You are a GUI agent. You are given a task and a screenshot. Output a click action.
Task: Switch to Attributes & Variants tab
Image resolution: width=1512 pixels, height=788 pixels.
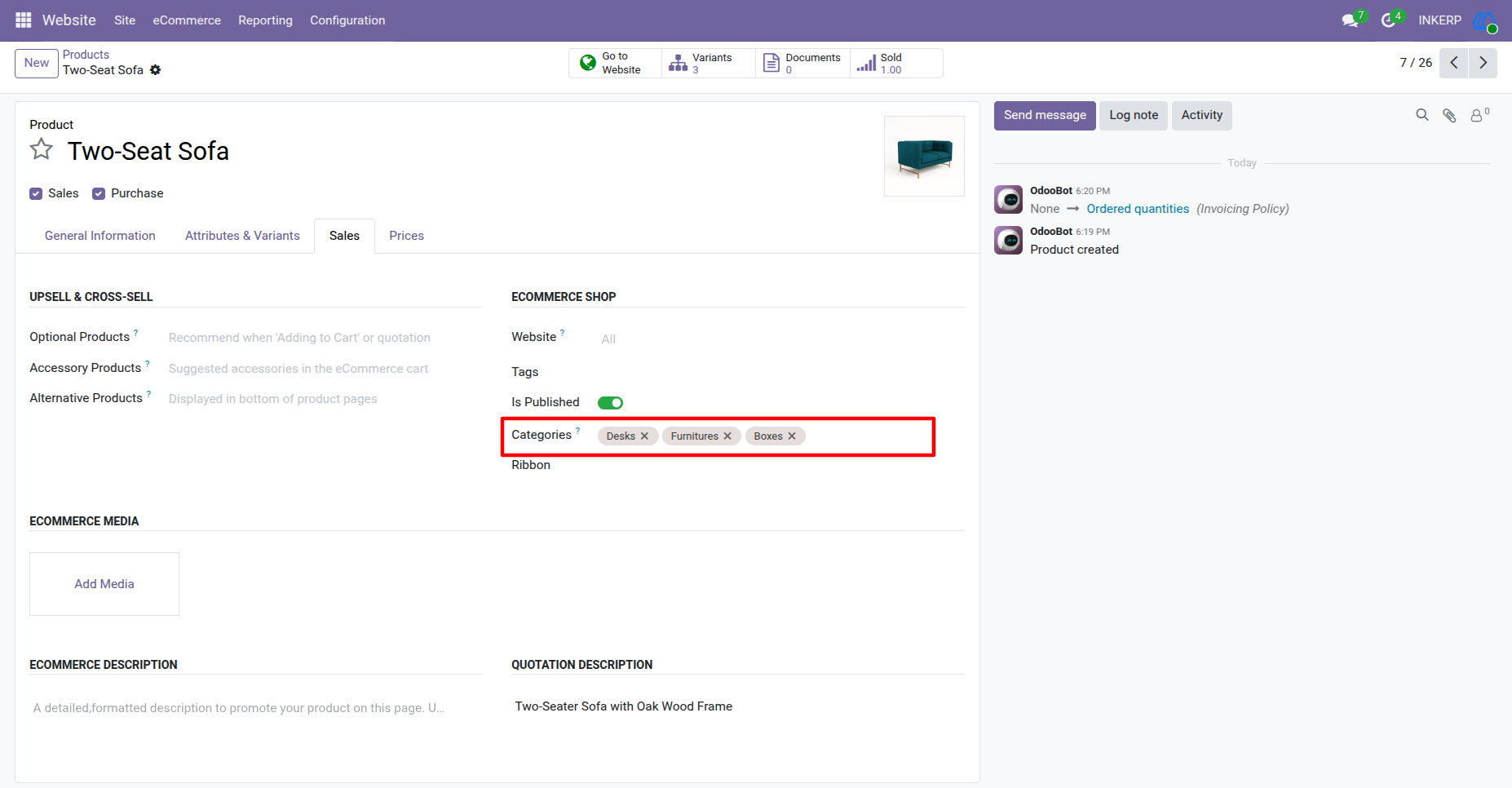click(242, 236)
